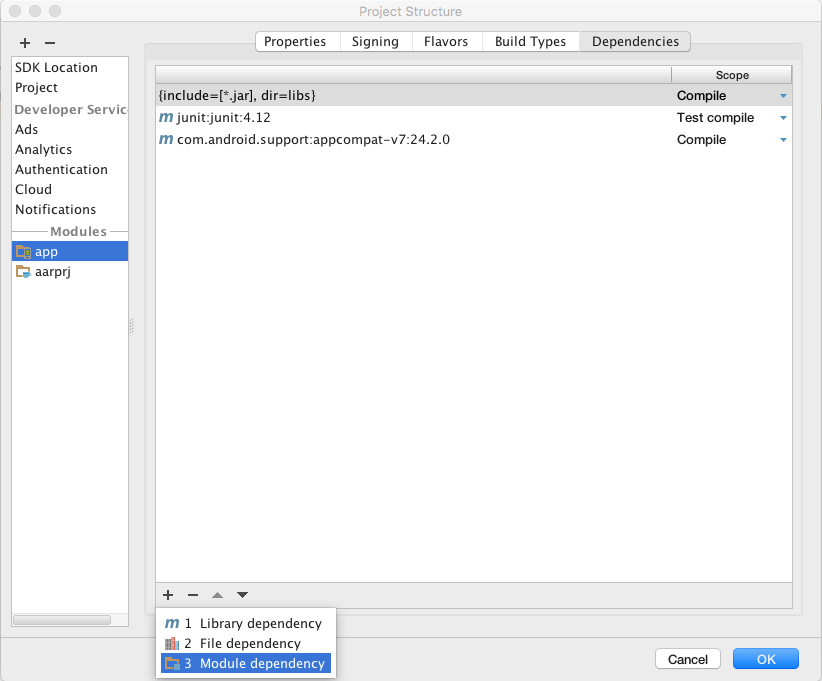Select the app module
822x681 pixels.
pos(70,252)
